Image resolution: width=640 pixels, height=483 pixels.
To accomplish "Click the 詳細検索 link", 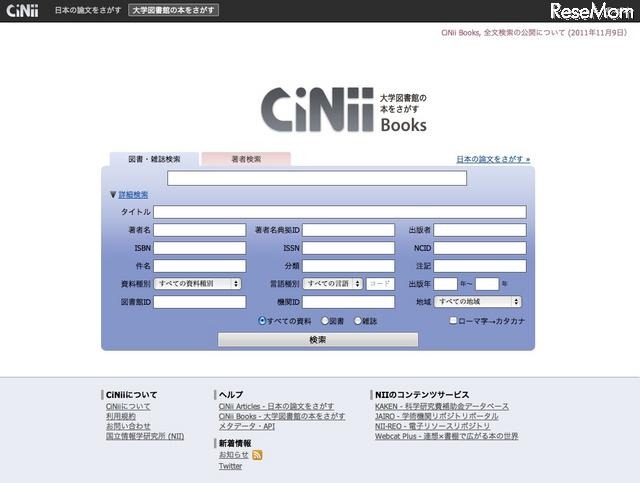I will pyautogui.click(x=133, y=195).
